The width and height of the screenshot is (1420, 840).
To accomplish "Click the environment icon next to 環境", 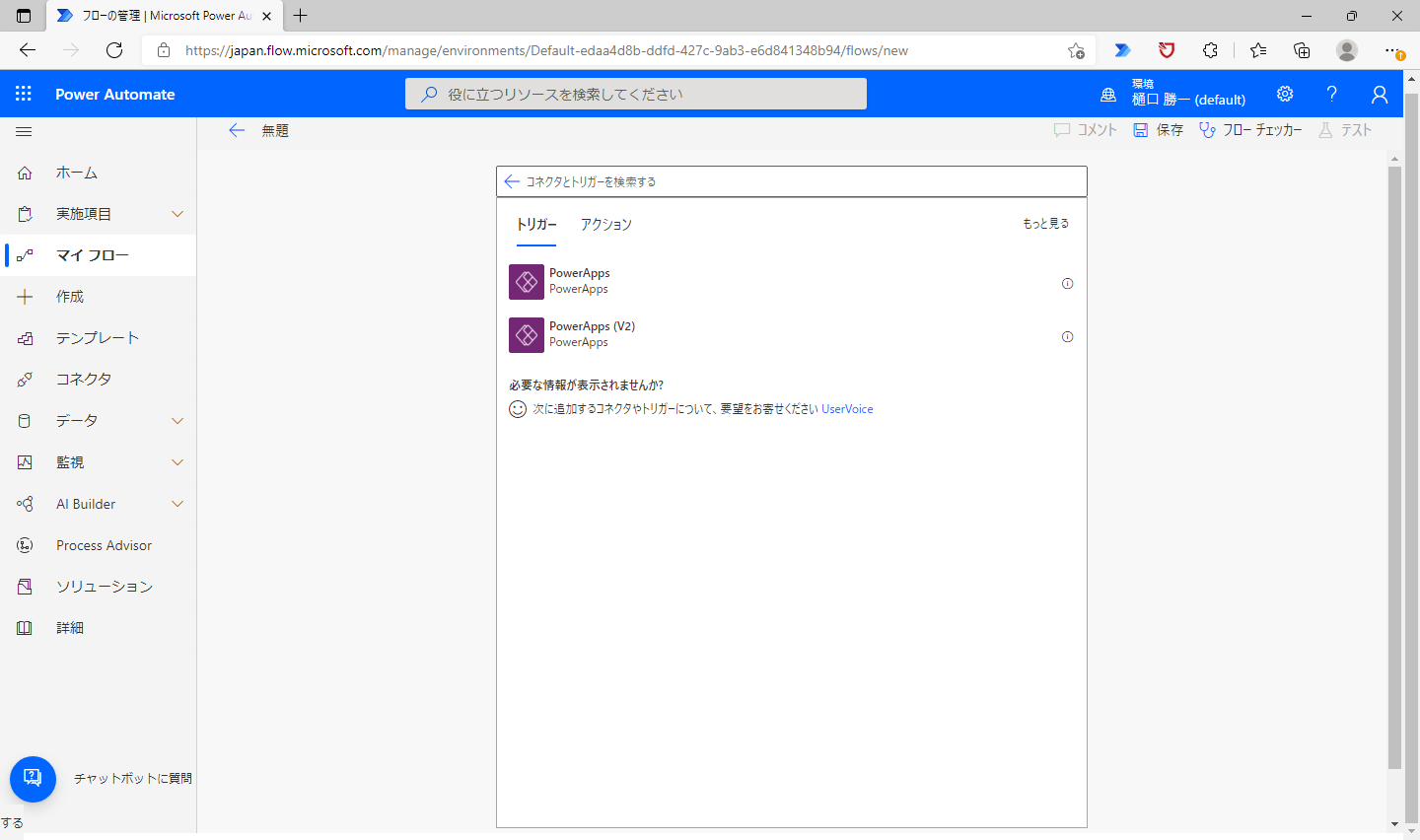I will coord(1108,95).
